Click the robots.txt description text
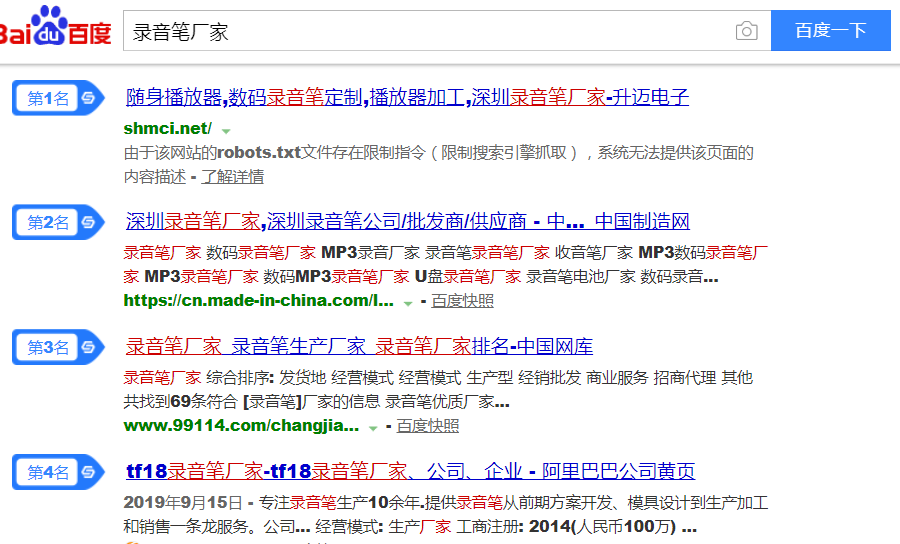 point(439,165)
